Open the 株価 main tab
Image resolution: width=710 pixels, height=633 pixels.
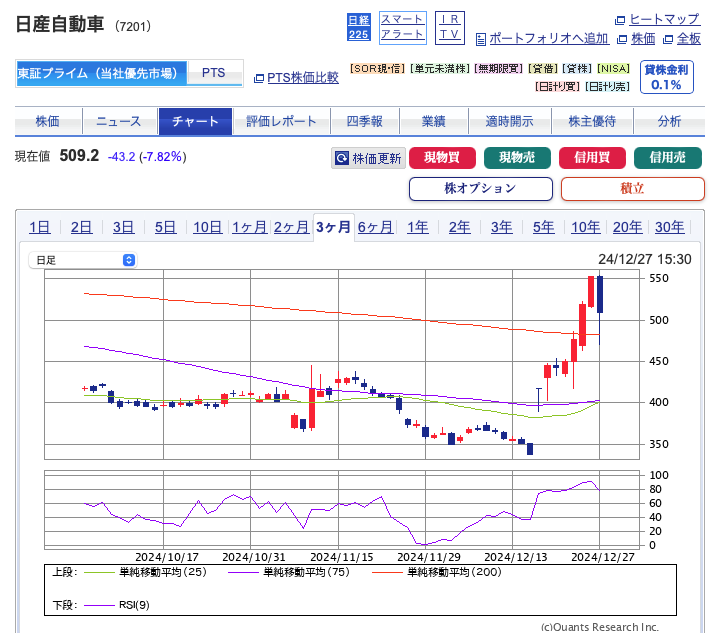click(x=48, y=121)
